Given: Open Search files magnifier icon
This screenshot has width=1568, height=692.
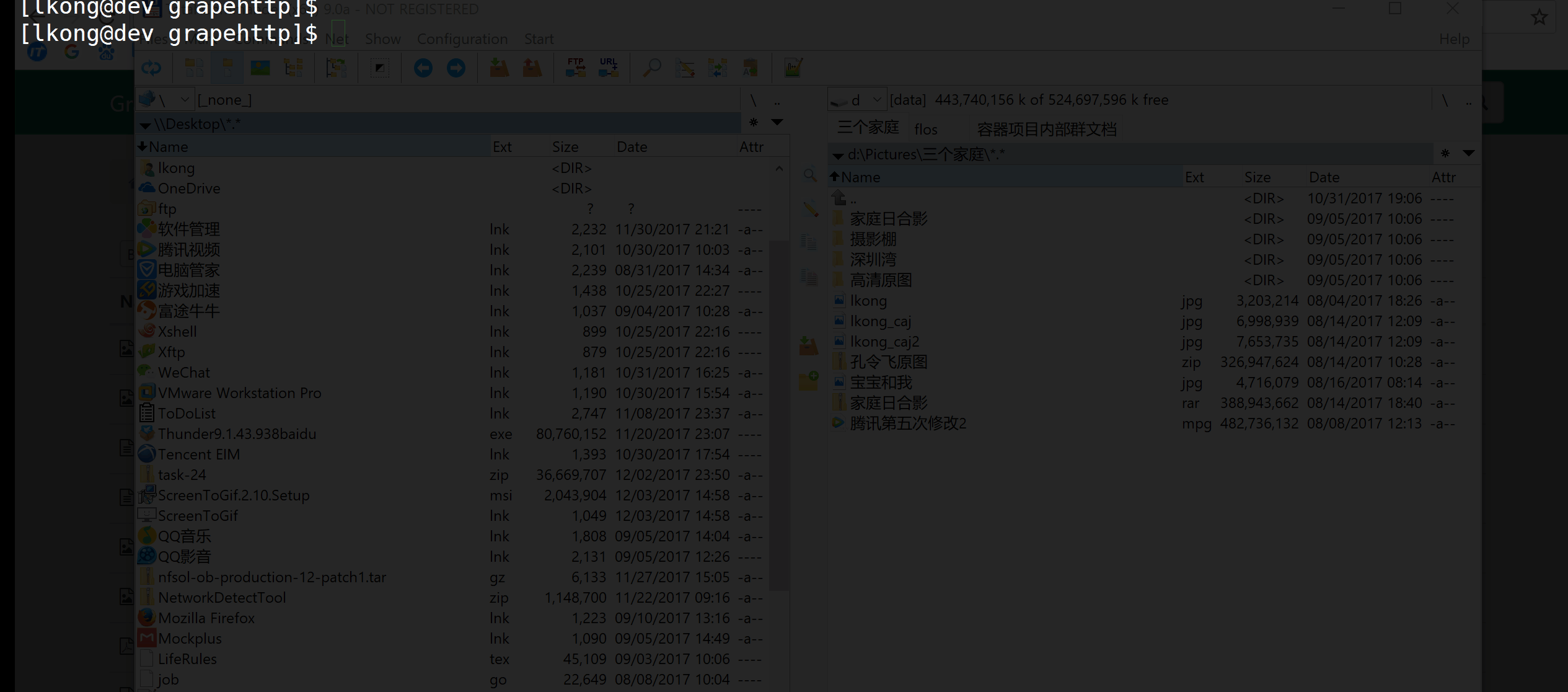Looking at the screenshot, I should [x=651, y=68].
